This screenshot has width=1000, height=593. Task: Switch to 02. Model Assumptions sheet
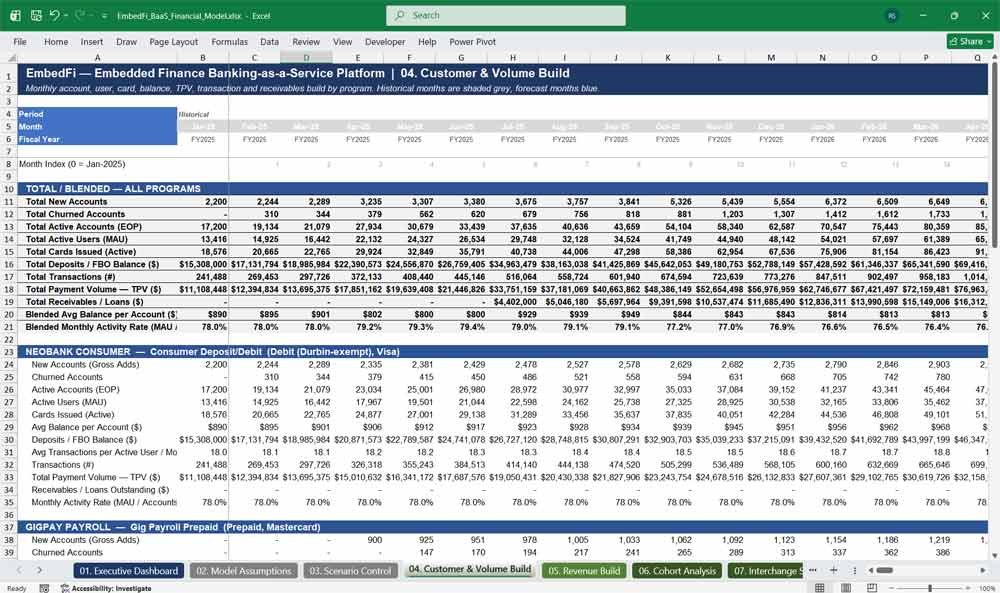click(244, 571)
